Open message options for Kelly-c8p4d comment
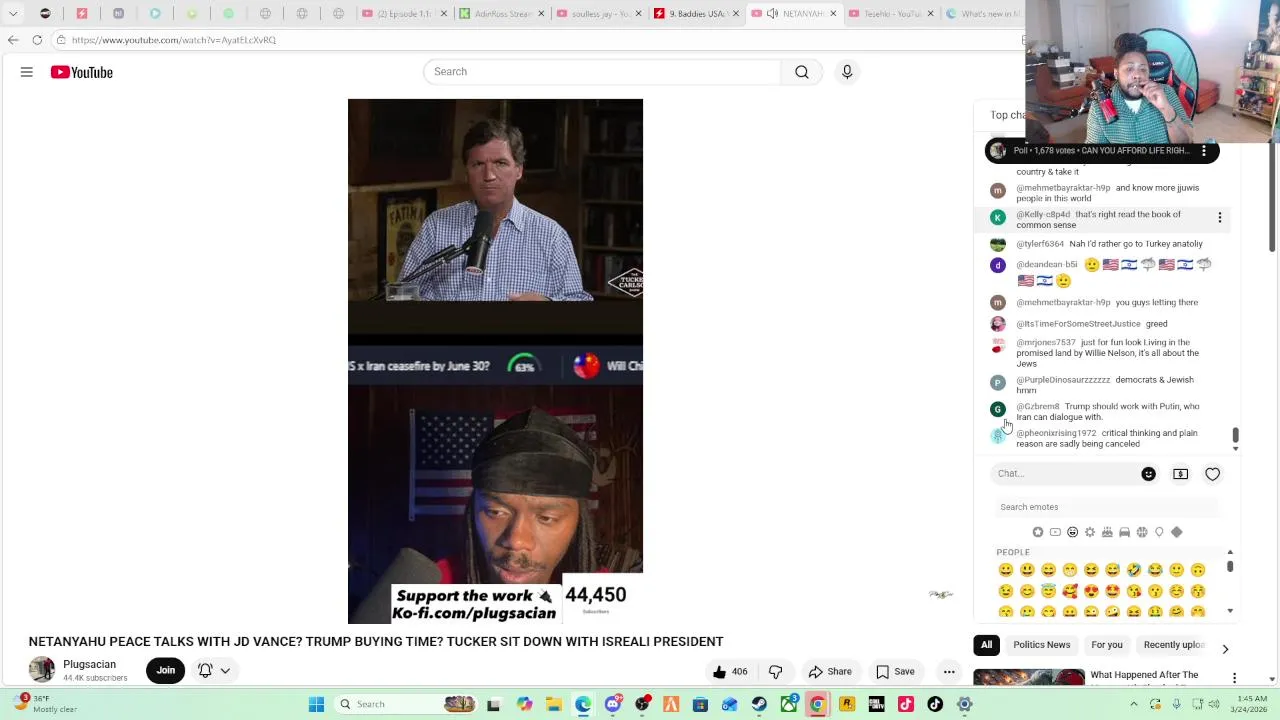The width and height of the screenshot is (1280, 720). [x=1219, y=218]
